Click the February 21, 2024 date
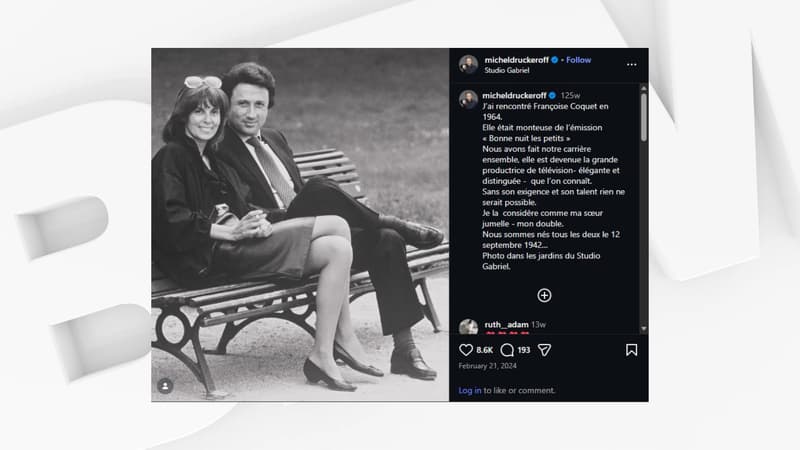This screenshot has width=800, height=450. pyautogui.click(x=487, y=366)
